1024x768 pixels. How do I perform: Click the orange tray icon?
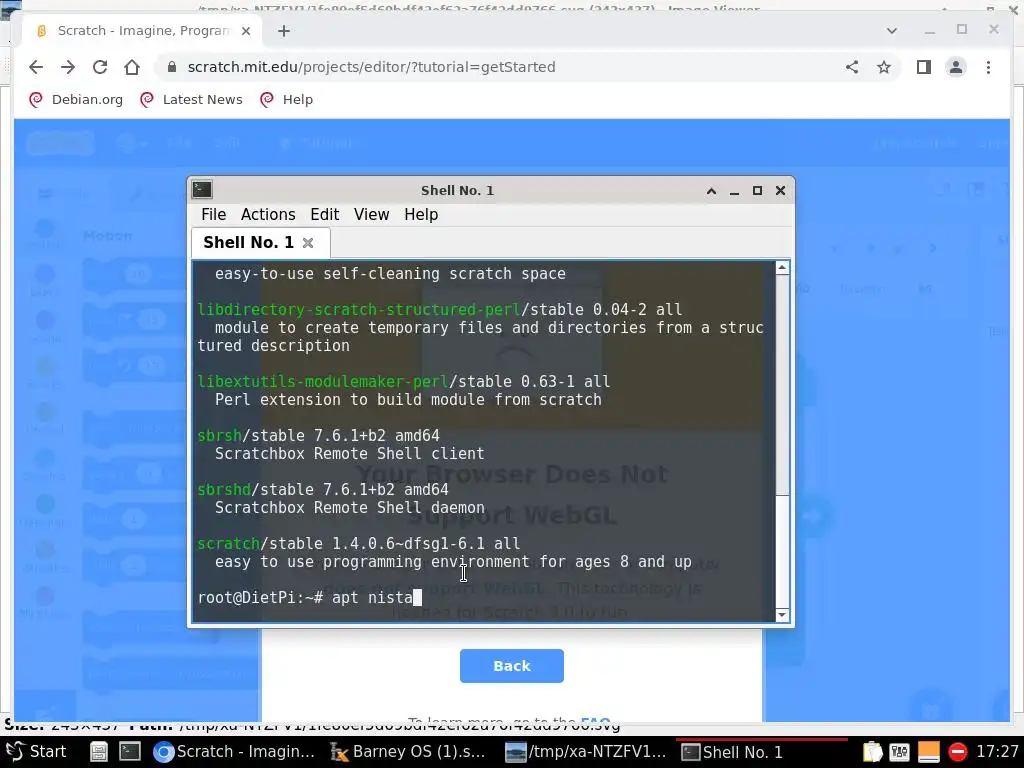click(929, 752)
